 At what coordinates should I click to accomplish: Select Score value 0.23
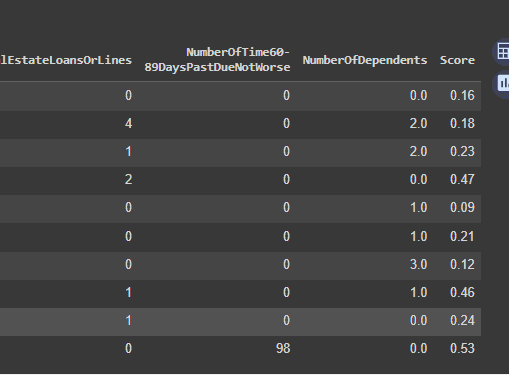click(462, 152)
